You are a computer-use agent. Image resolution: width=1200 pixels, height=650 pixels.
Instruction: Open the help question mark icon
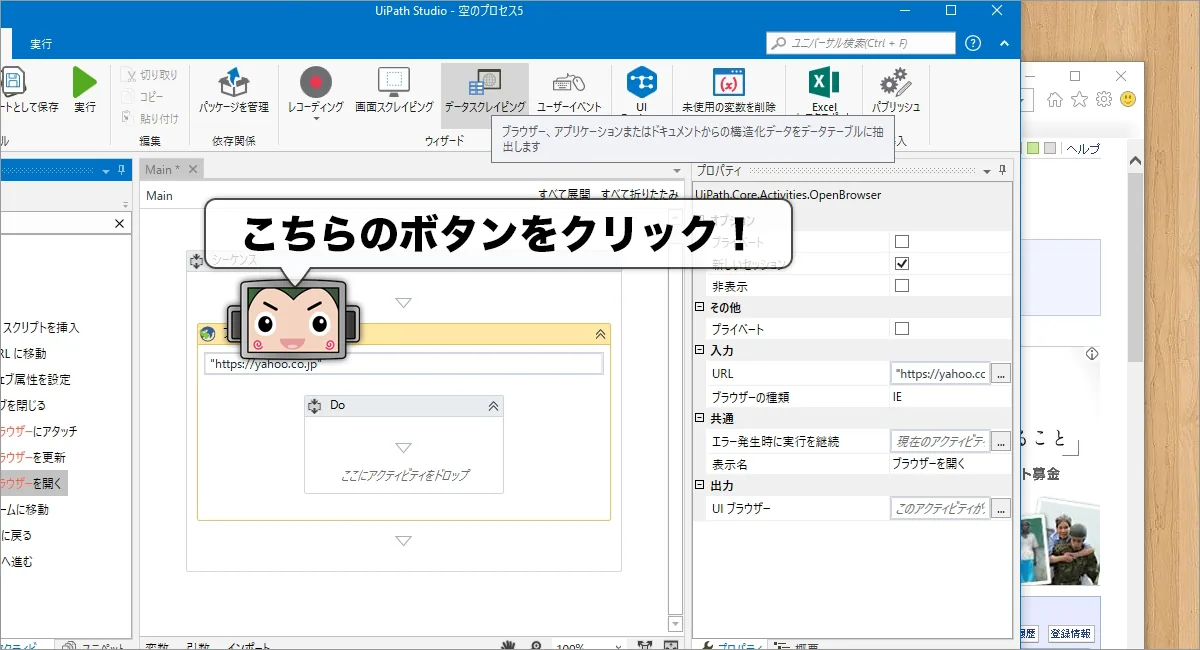coord(973,43)
